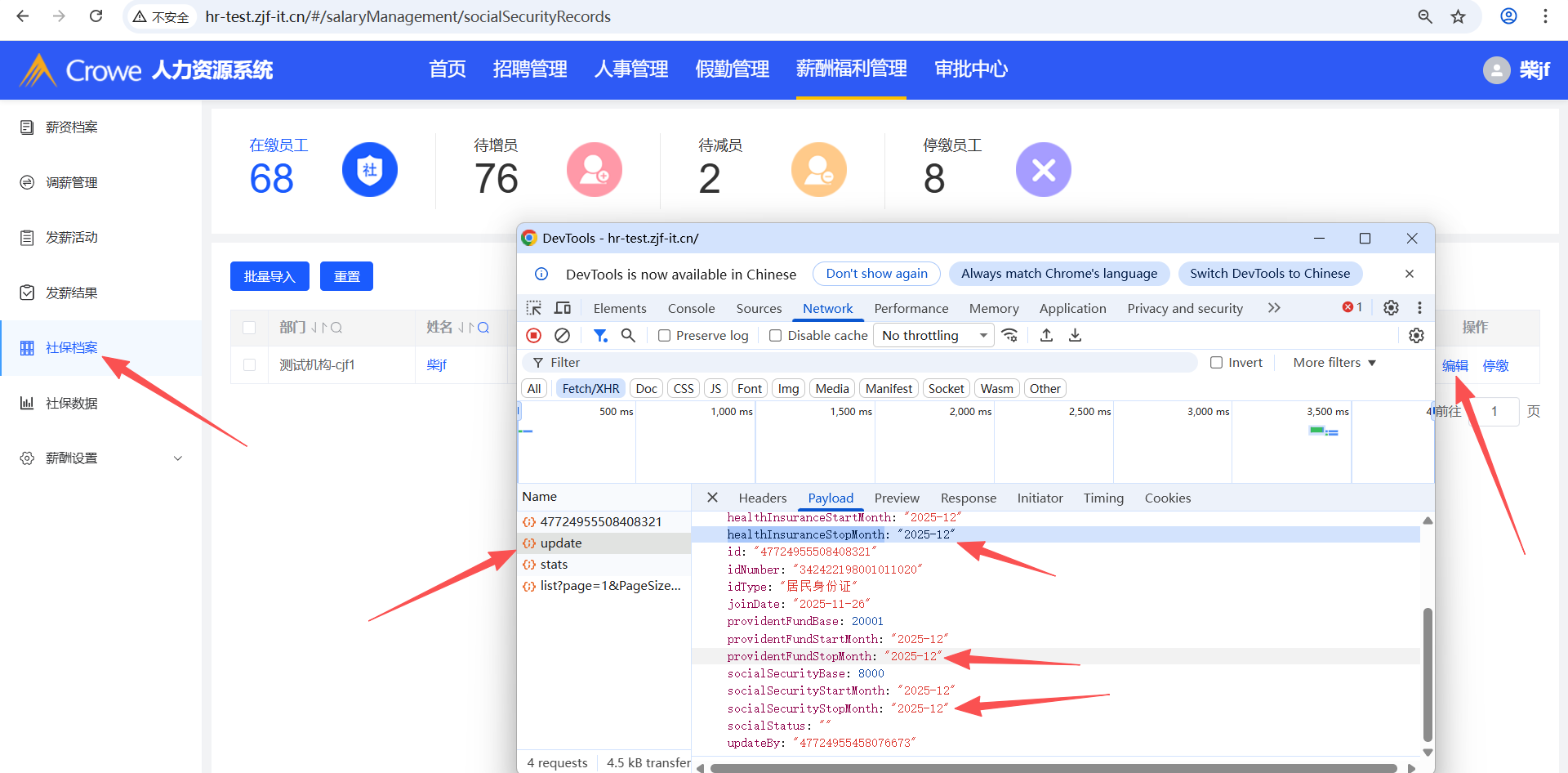This screenshot has height=773, width=1568.
Task: Open the No throttling dropdown
Action: [933, 336]
